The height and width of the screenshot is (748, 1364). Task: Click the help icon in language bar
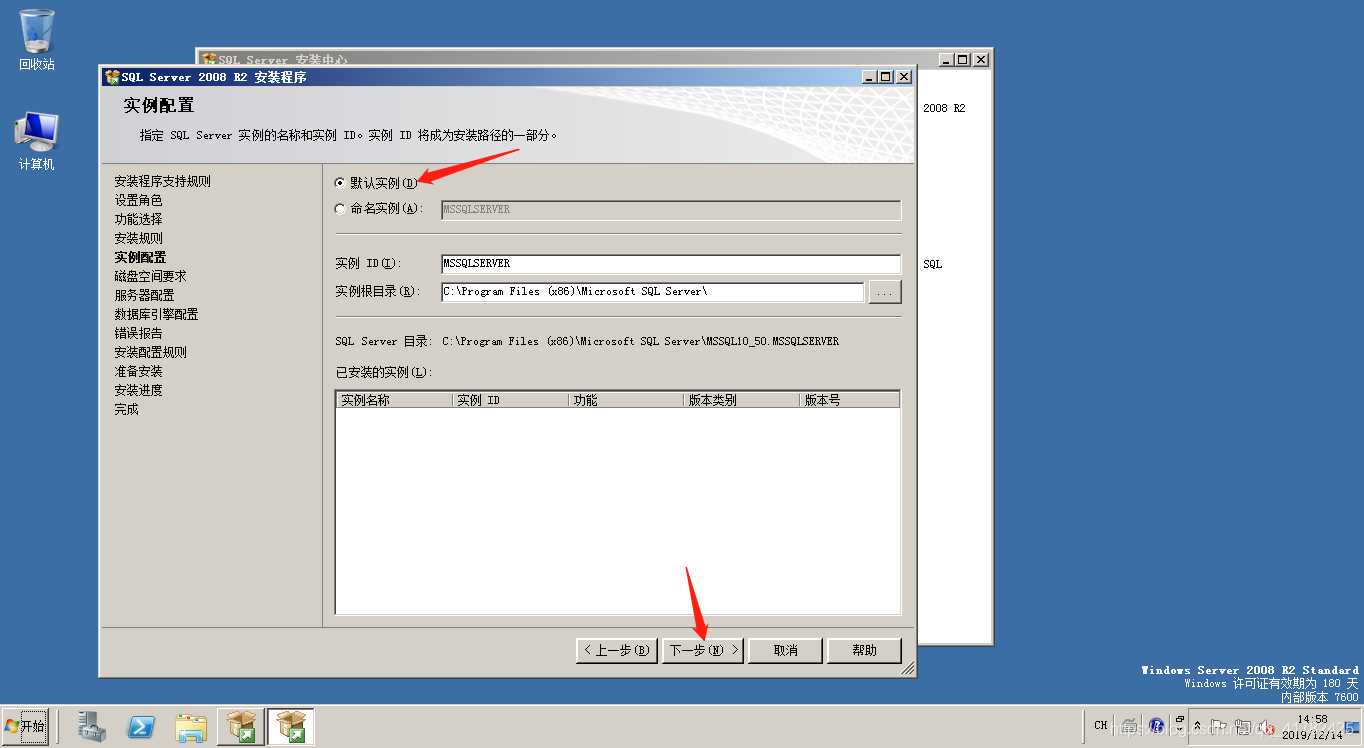(x=1157, y=726)
